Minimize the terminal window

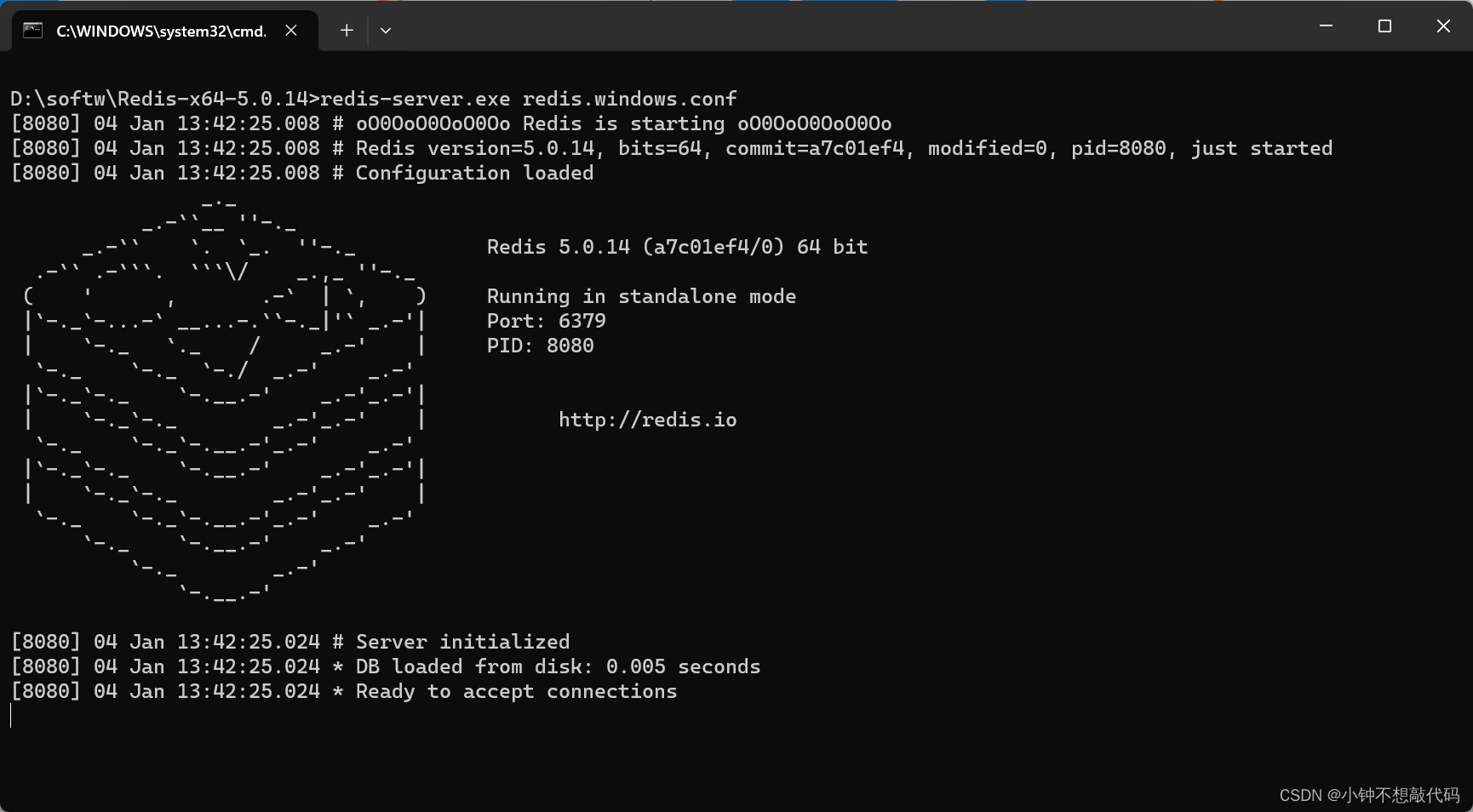pos(1325,26)
